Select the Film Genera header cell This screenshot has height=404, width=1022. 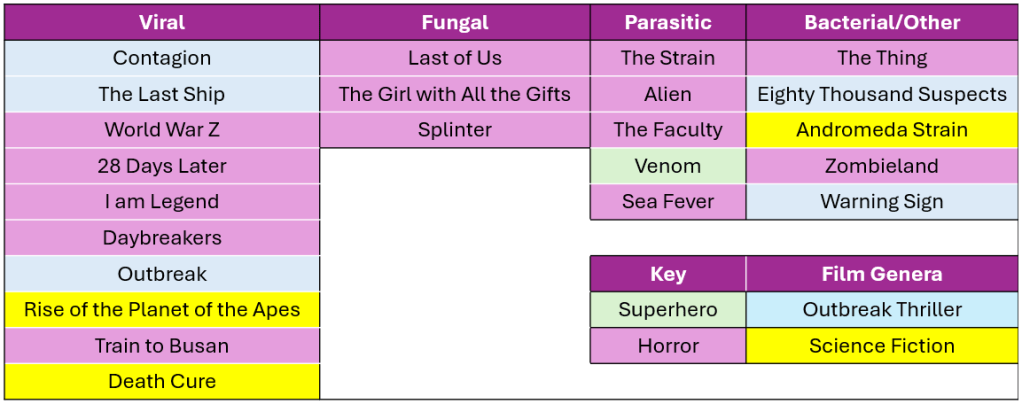[882, 274]
